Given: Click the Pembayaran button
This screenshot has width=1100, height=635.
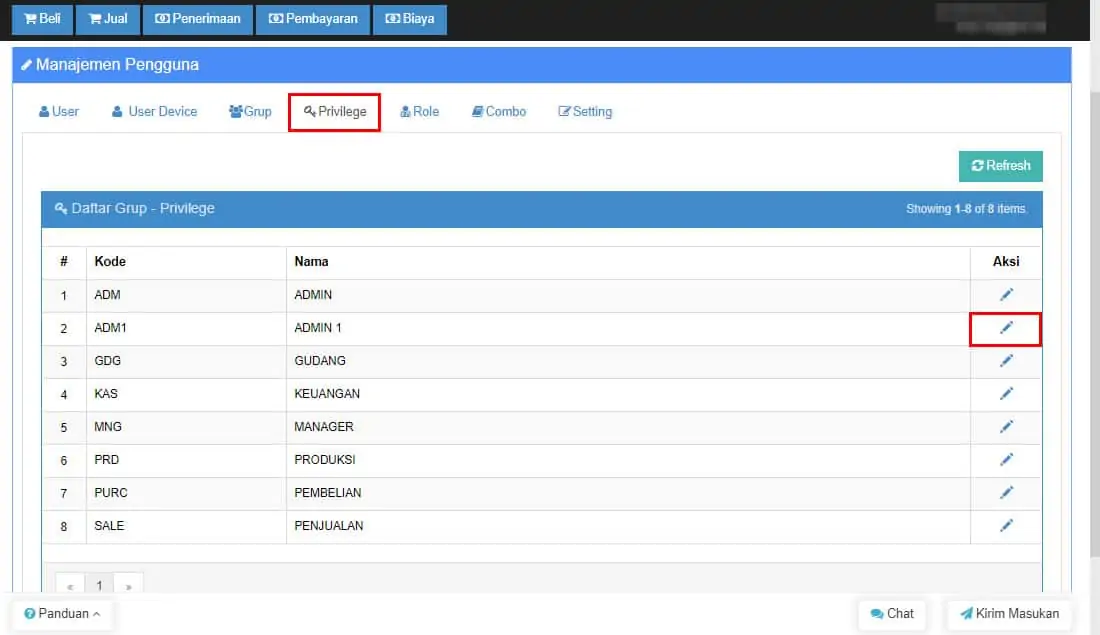Looking at the screenshot, I should point(312,19).
